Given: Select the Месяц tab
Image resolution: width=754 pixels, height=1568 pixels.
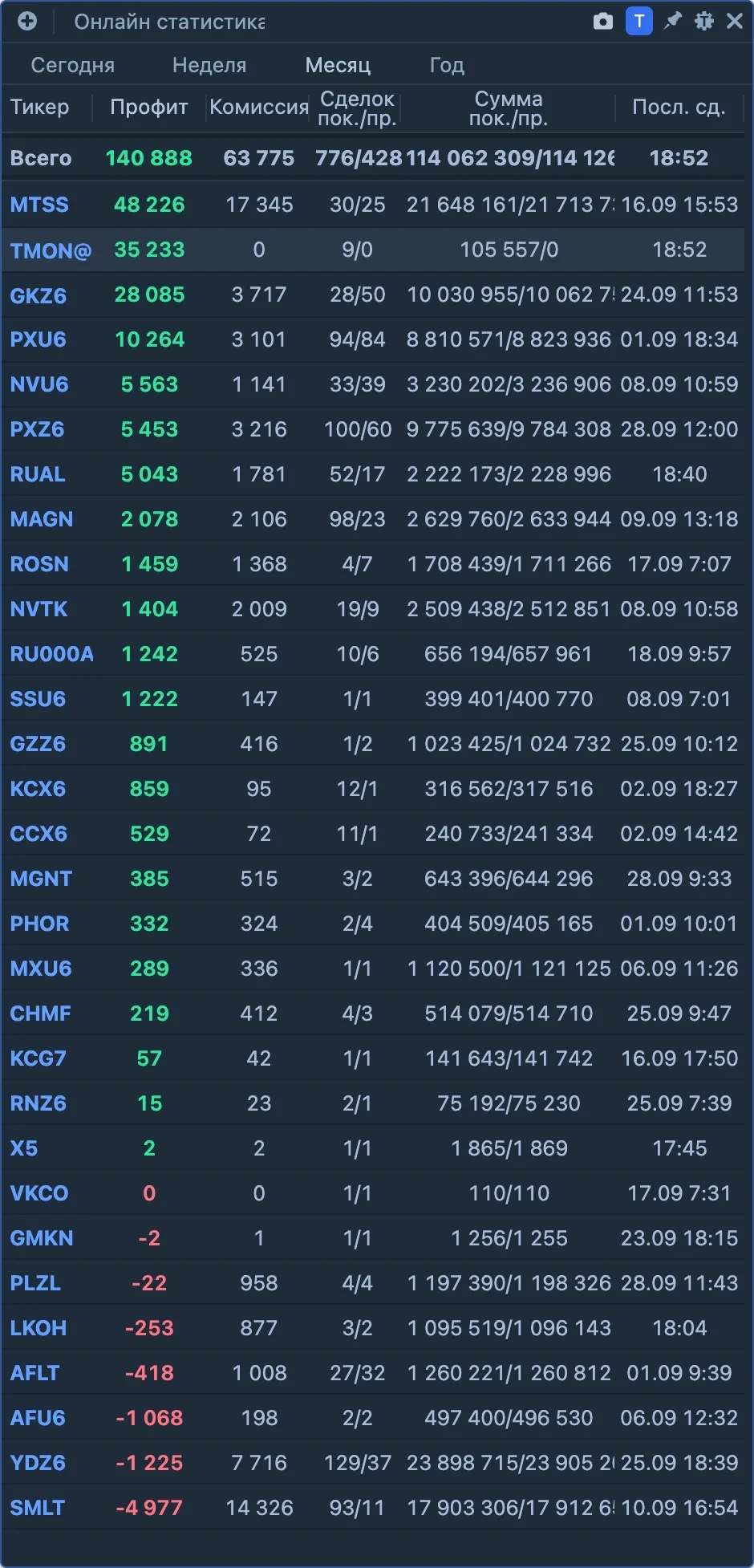Looking at the screenshot, I should pos(338,65).
